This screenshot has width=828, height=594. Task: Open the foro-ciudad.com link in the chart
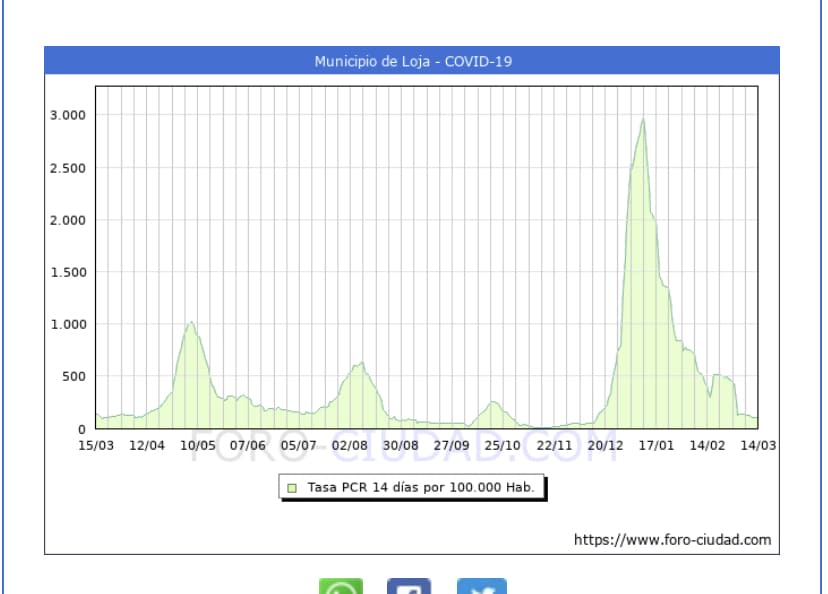672,540
